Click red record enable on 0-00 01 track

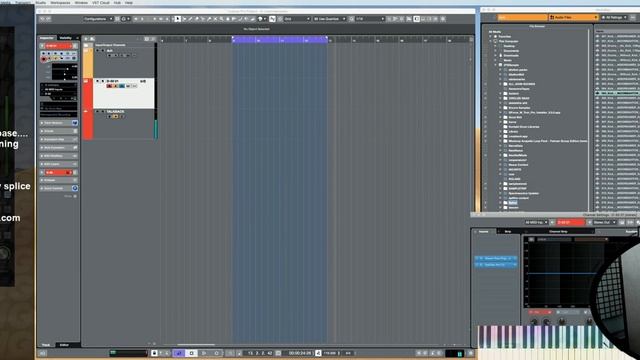pos(109,86)
